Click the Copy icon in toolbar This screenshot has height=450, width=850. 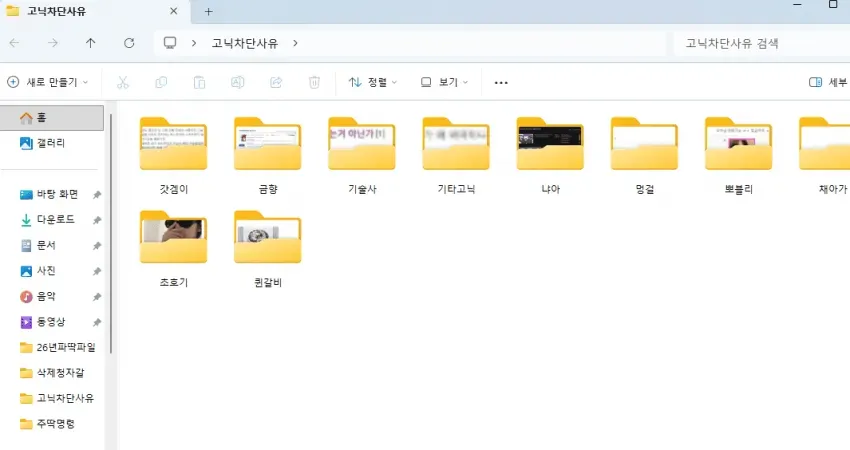tap(161, 82)
